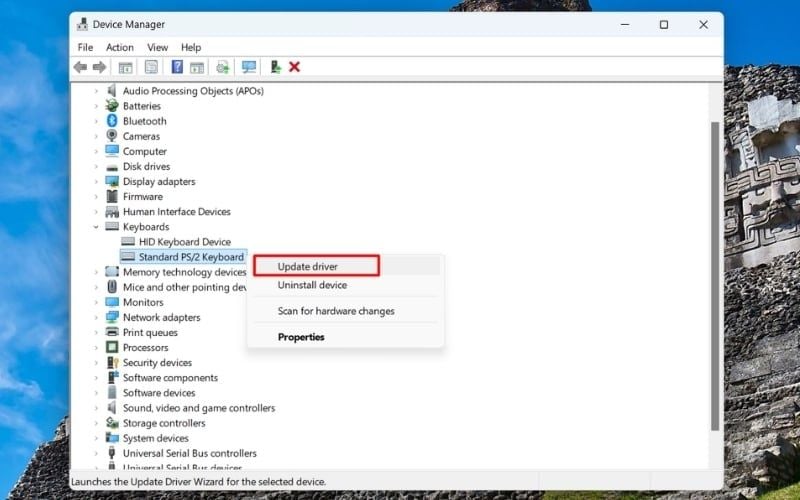Expand the Disk drives node
800x500 pixels.
96,166
